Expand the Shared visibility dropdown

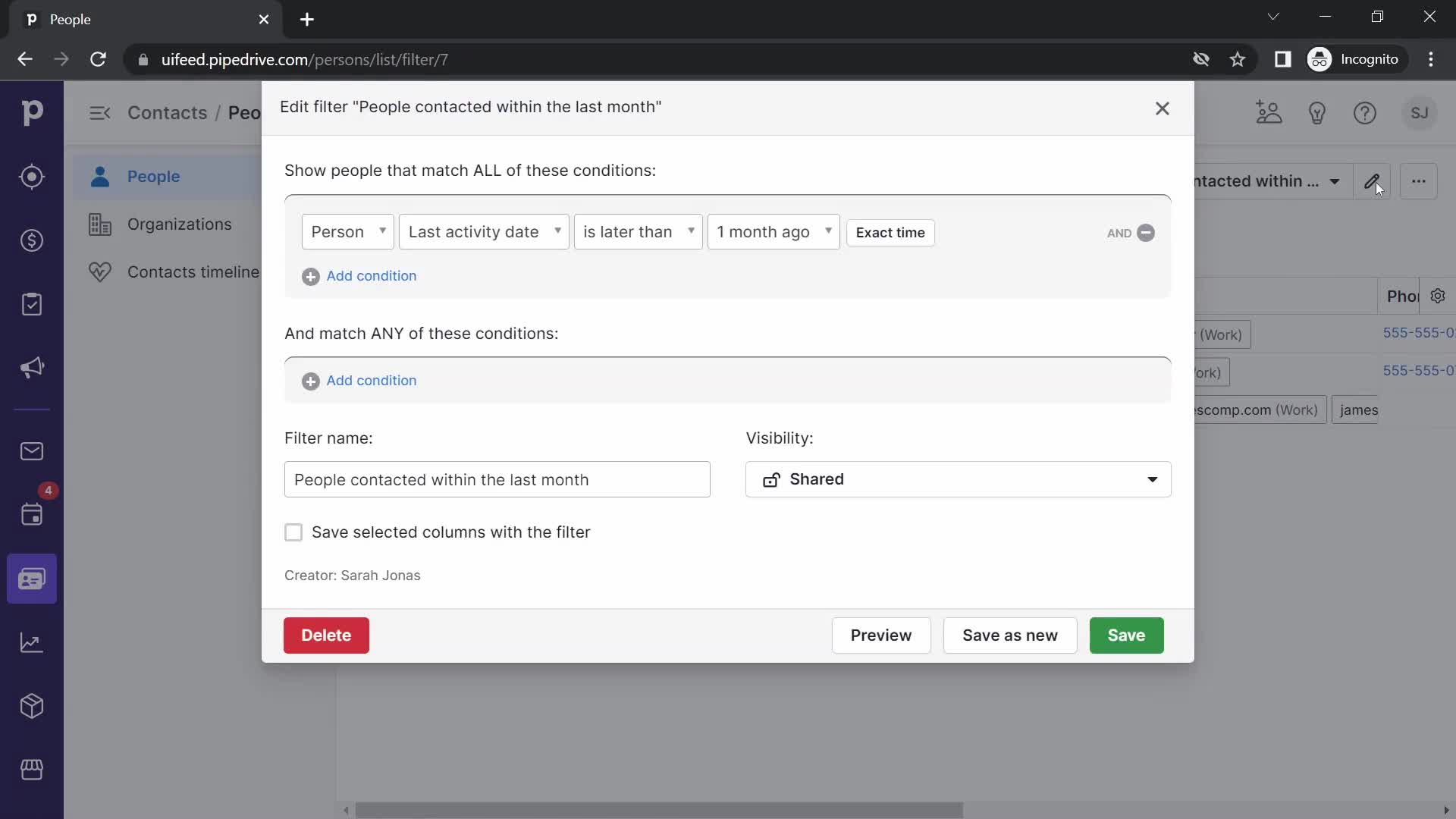[1152, 479]
